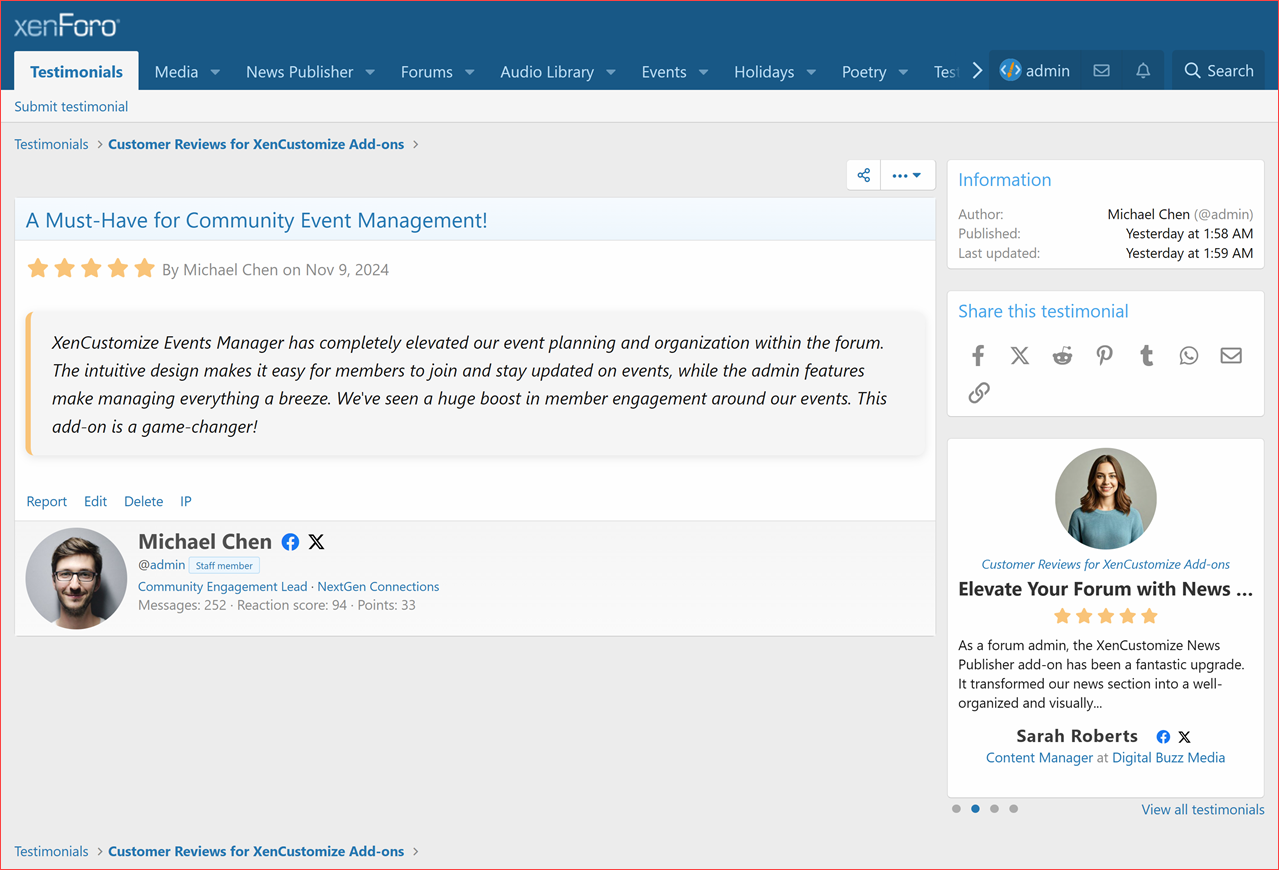Viewport: 1279px width, 870px height.
Task: Open Sarah Roberts' Facebook icon
Action: point(1163,737)
